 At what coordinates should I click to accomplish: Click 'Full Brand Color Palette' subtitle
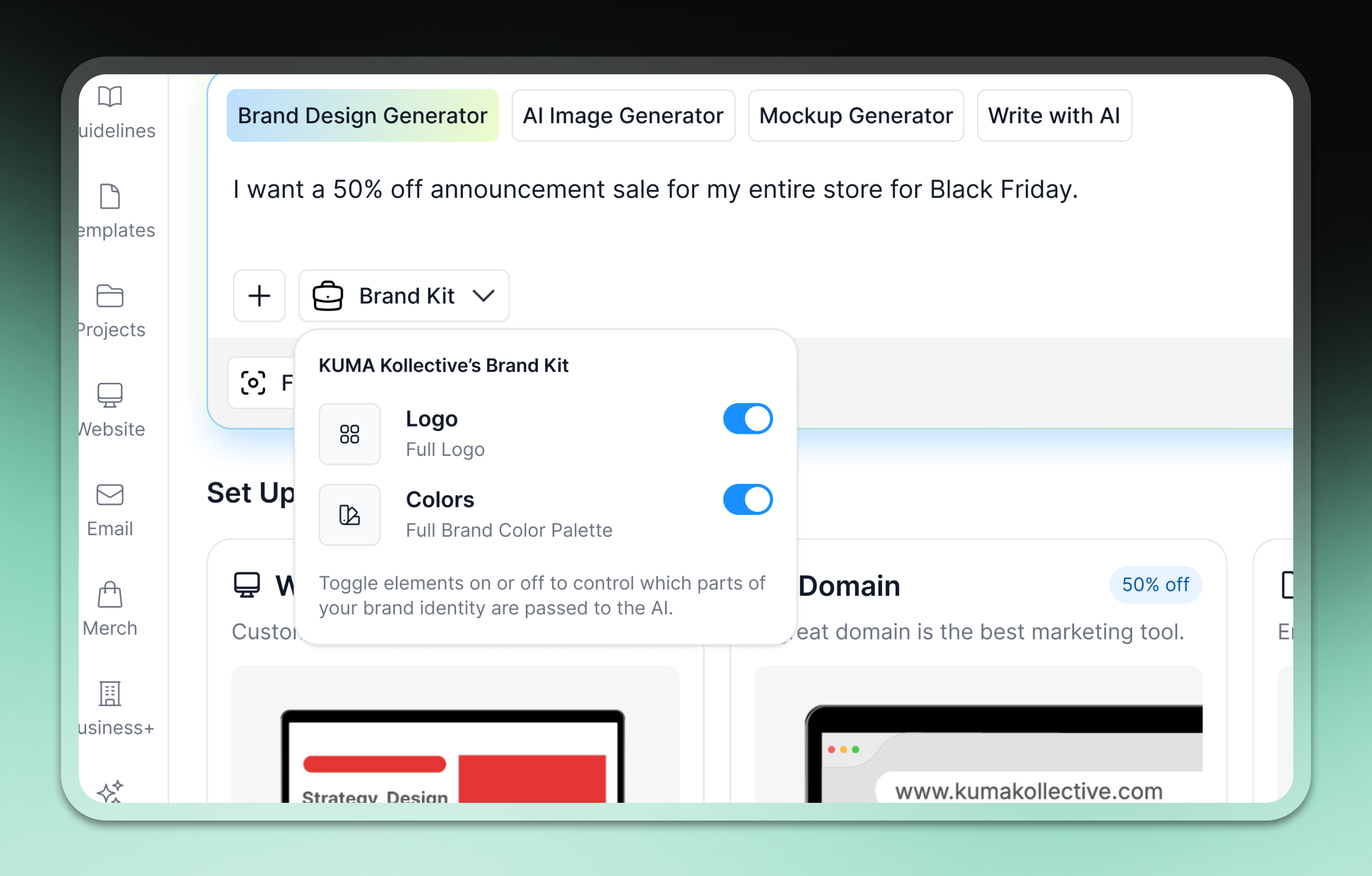tap(509, 530)
